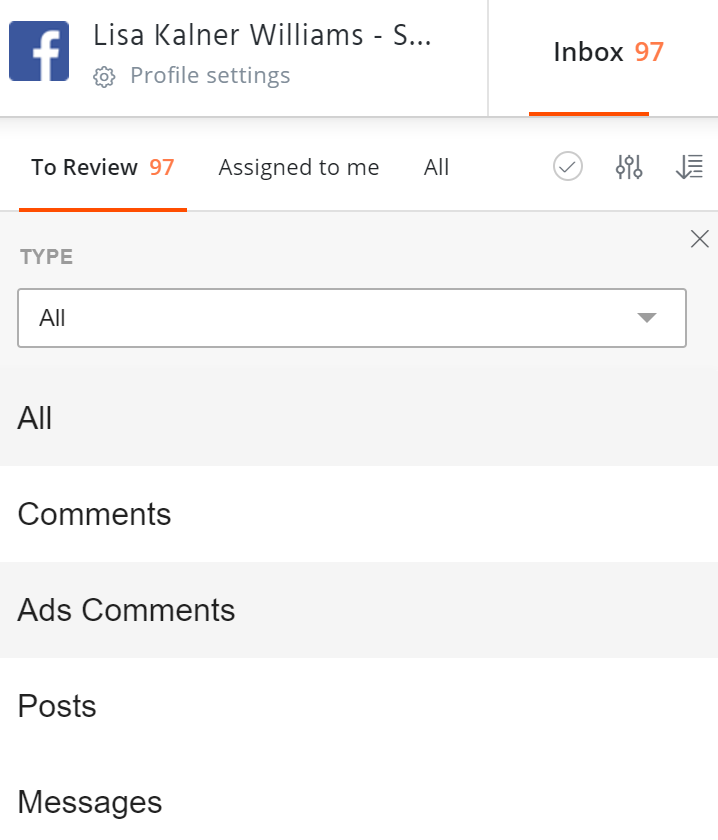Open Profile settings link
Screen dimensions: 718x840
[210, 76]
